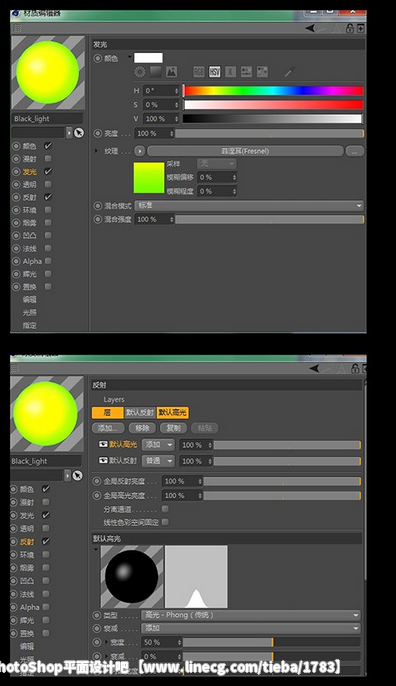Viewport: 396px width, 686px height.
Task: Toggle the eye icon for 默认反射 layer
Action: (103, 461)
